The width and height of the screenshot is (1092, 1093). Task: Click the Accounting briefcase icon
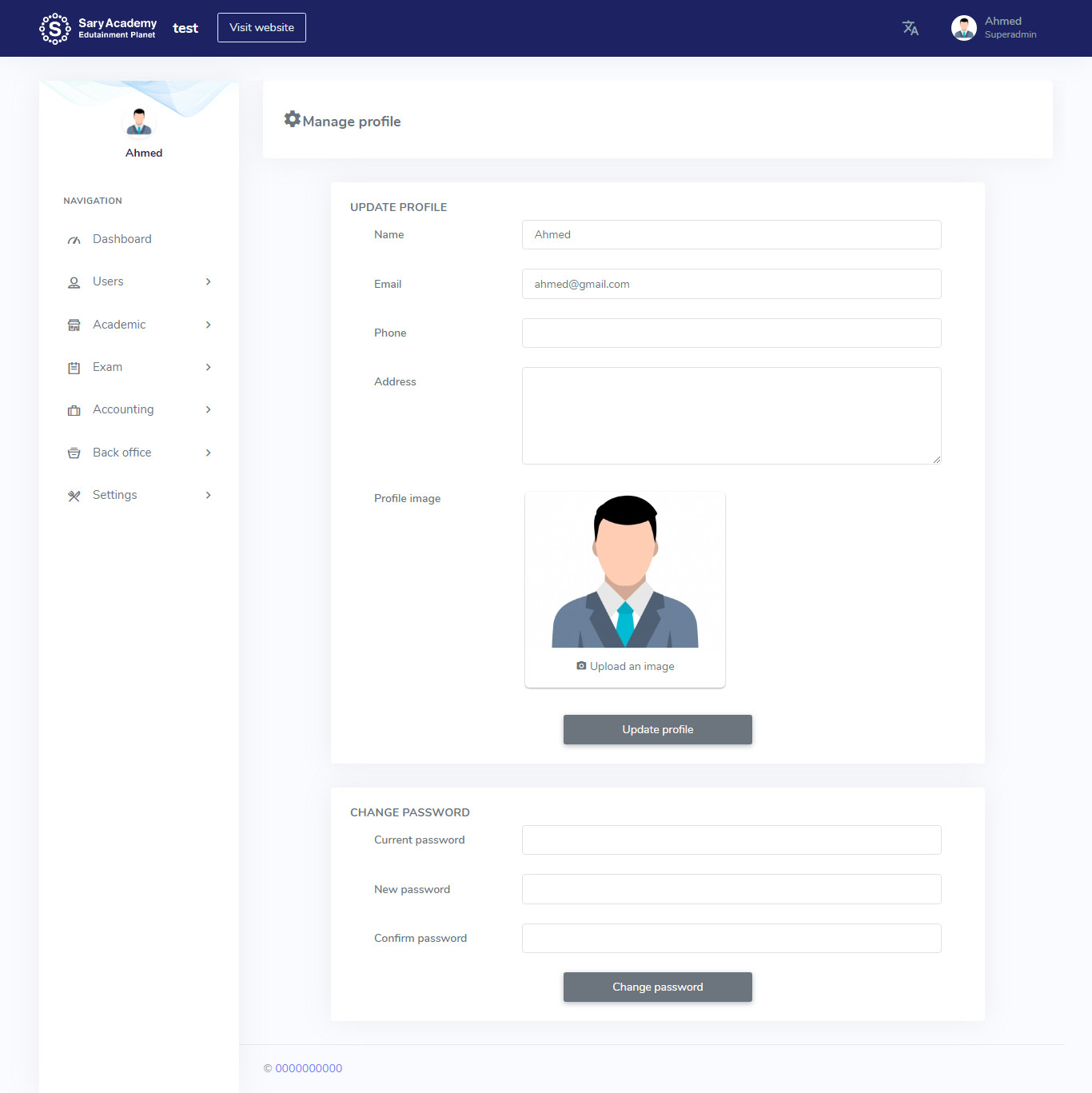point(74,410)
